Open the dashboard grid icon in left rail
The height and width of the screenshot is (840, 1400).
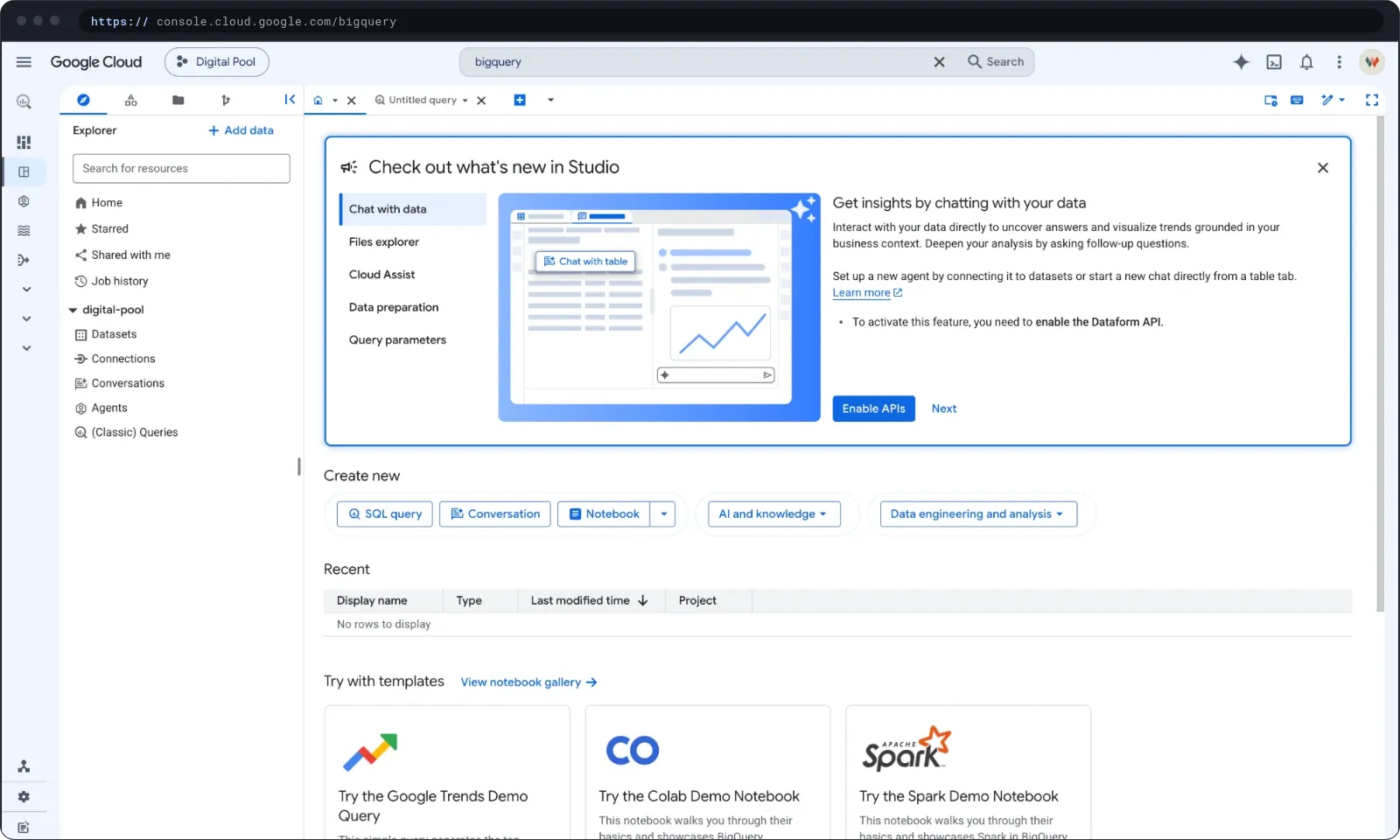24,142
